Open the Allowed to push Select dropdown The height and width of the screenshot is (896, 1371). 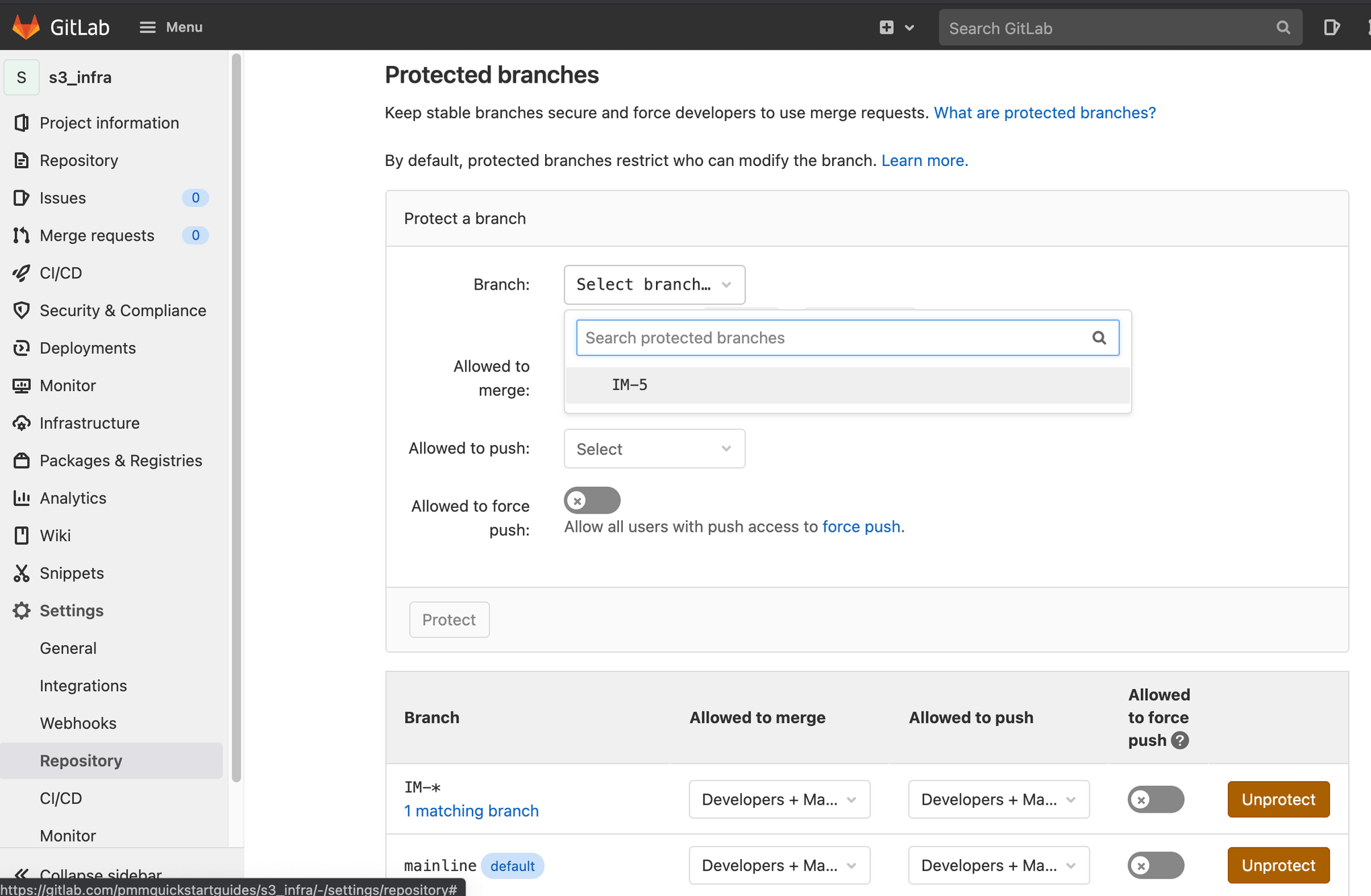654,448
